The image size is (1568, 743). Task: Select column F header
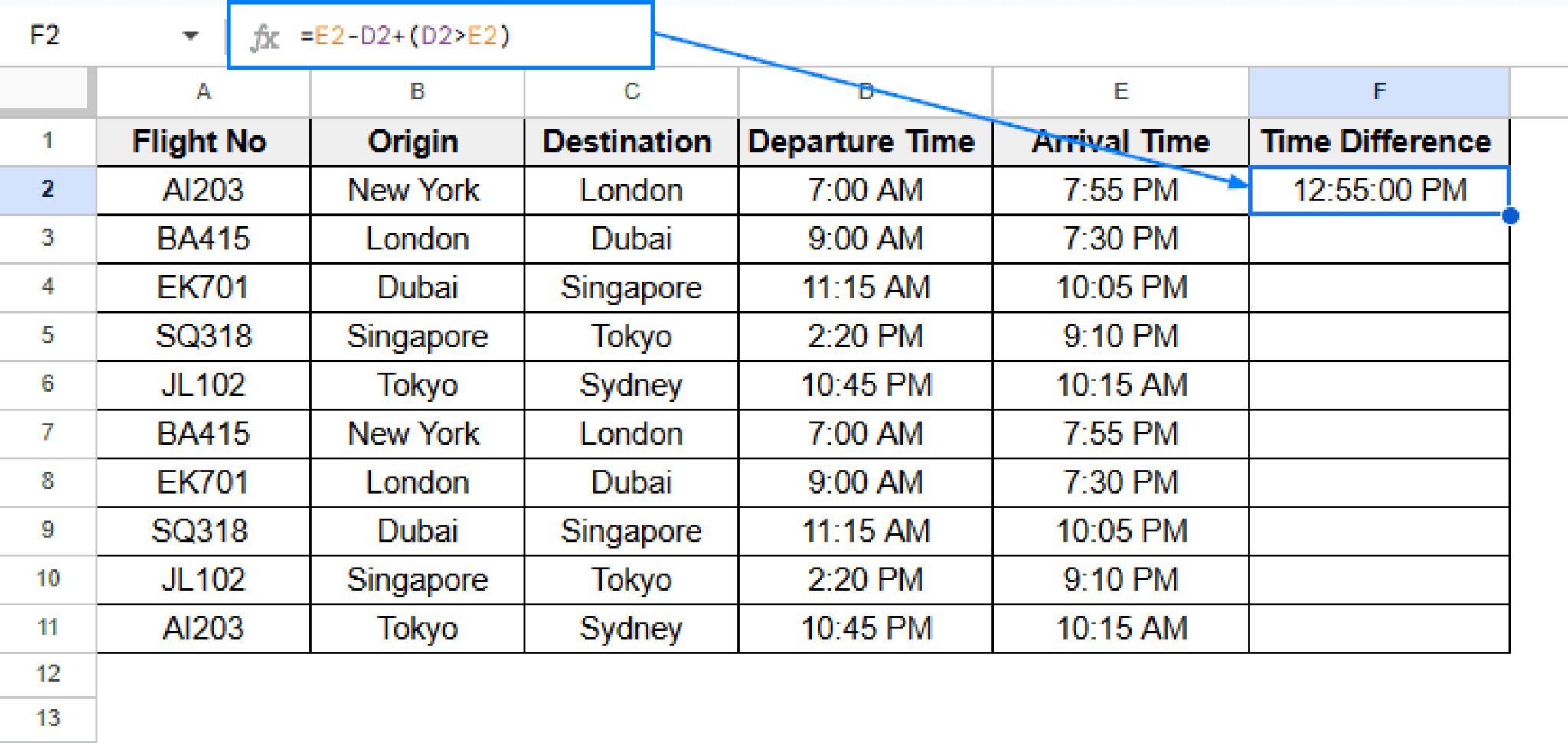pos(1378,91)
